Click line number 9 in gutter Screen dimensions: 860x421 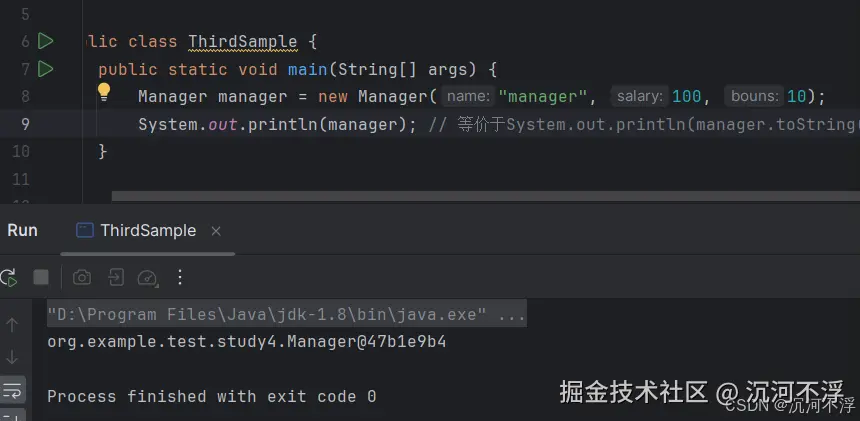[25, 124]
